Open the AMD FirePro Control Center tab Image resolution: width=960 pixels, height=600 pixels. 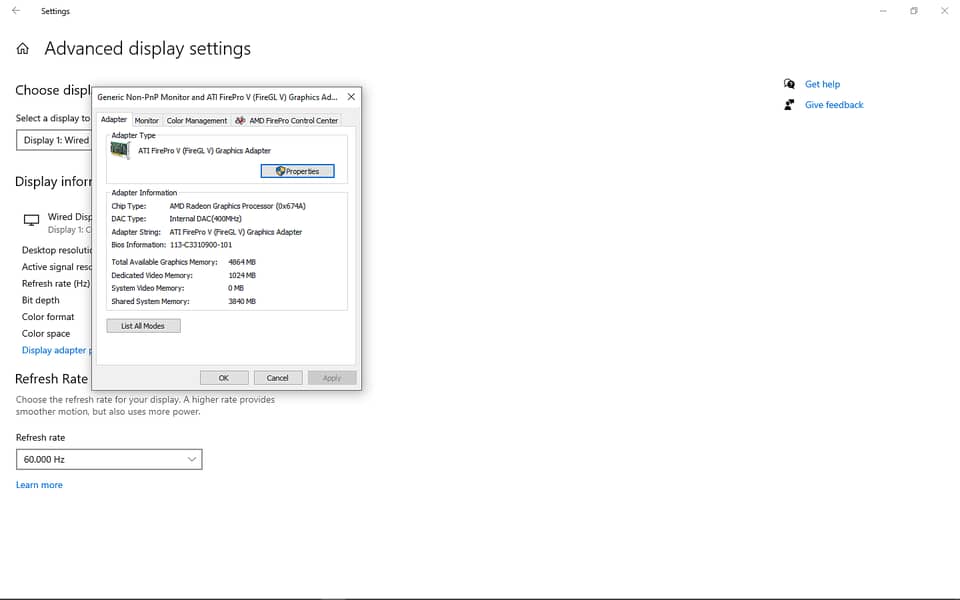[x=287, y=121]
